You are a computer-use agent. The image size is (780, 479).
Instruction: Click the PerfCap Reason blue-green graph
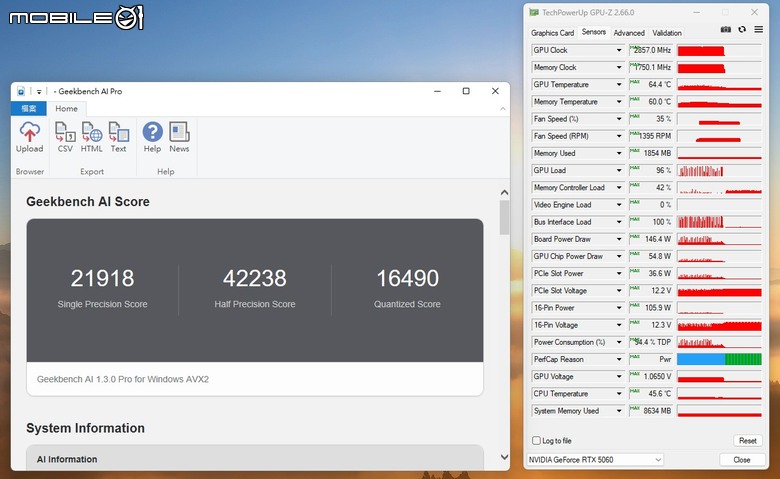[719, 359]
